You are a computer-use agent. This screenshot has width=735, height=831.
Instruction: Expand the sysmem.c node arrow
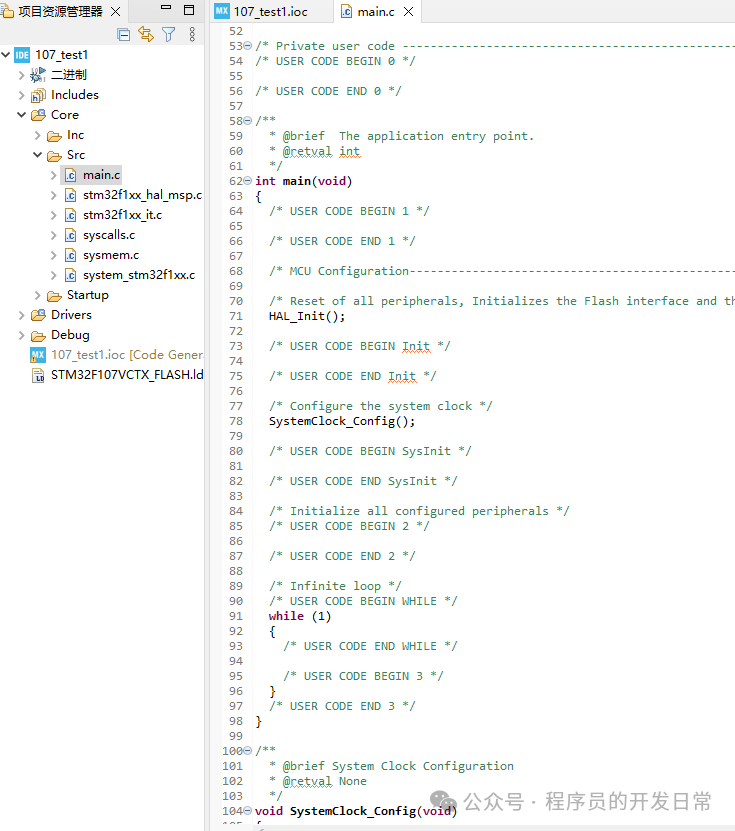54,255
